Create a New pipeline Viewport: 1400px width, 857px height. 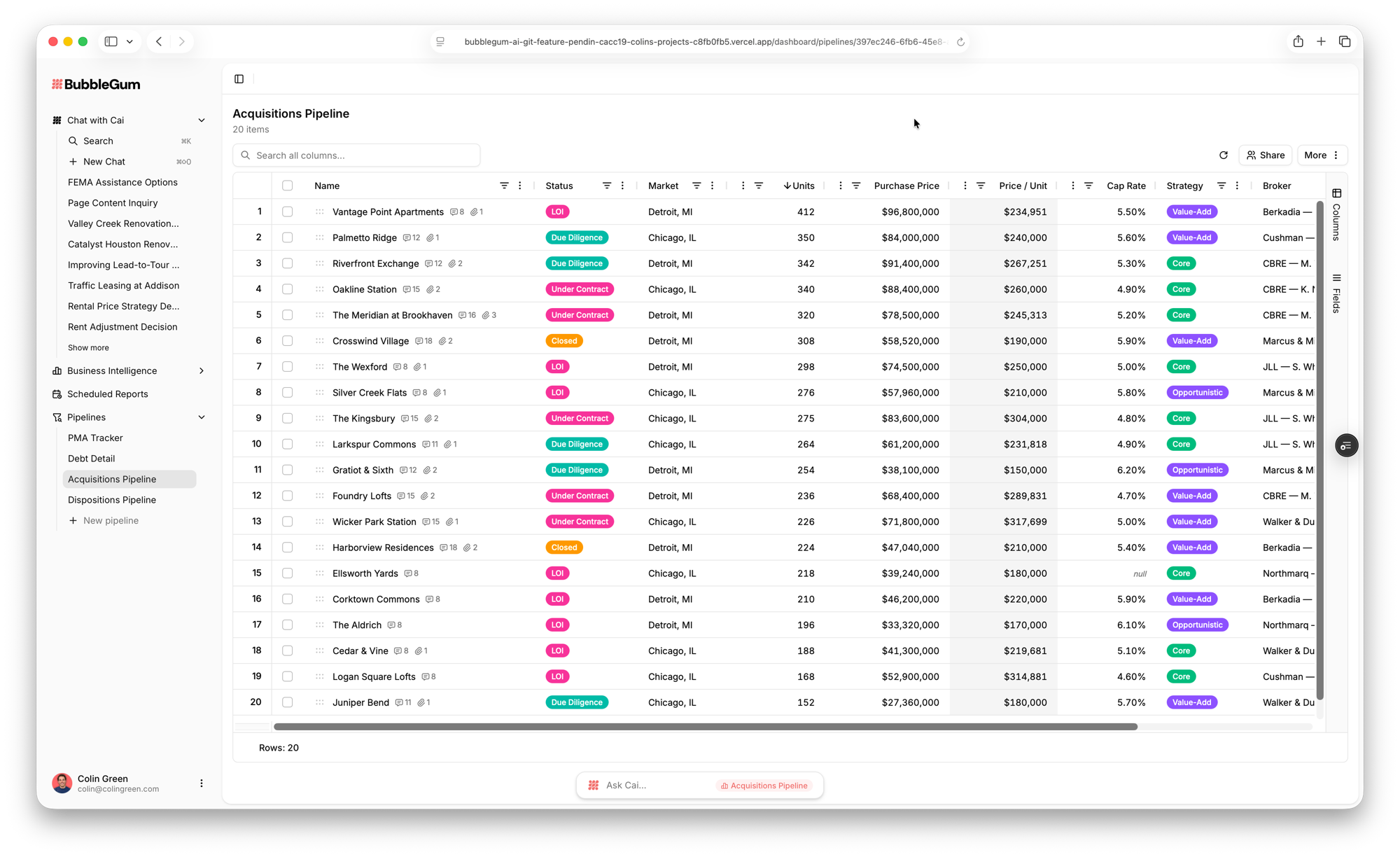click(x=104, y=521)
